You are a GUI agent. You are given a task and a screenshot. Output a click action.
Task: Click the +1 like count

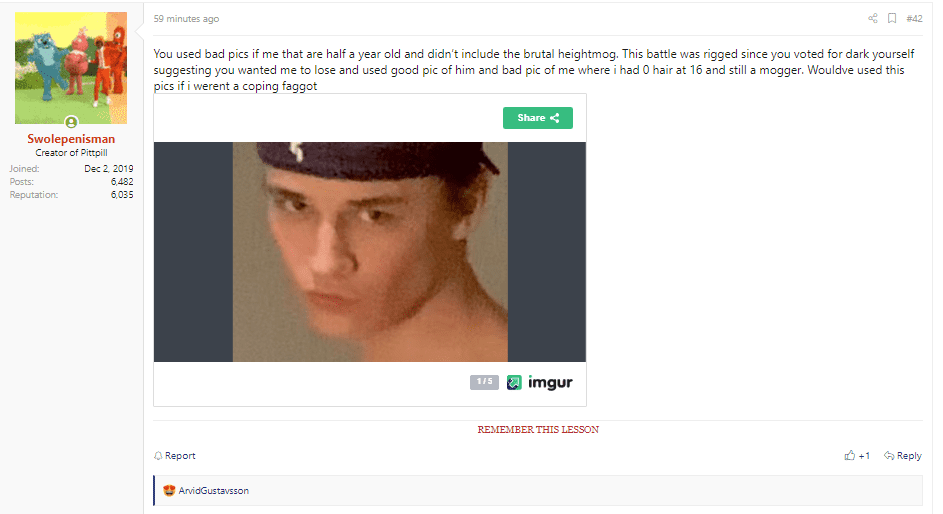pyautogui.click(x=864, y=456)
